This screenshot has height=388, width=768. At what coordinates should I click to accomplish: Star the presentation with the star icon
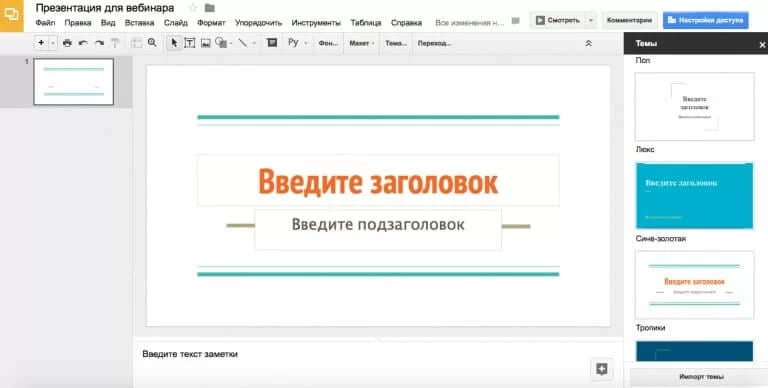click(192, 8)
